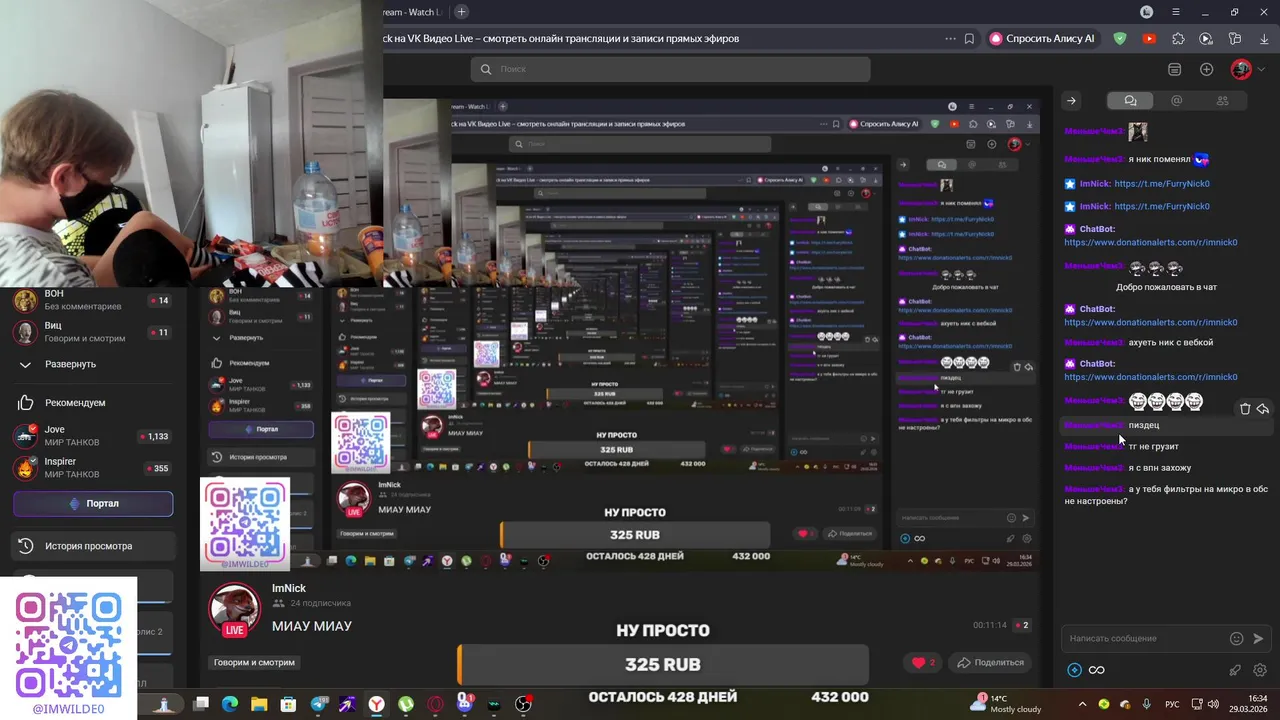Click the green shield protection icon
This screenshot has width=1280, height=720.
click(x=1120, y=39)
